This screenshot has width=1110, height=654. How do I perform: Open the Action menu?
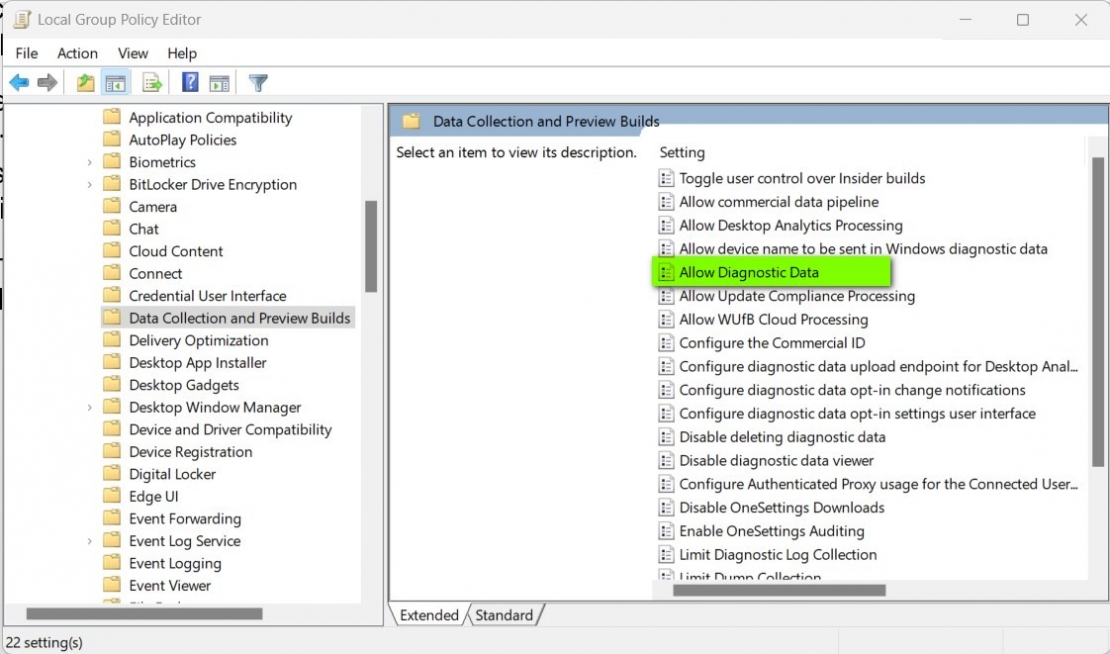click(77, 53)
